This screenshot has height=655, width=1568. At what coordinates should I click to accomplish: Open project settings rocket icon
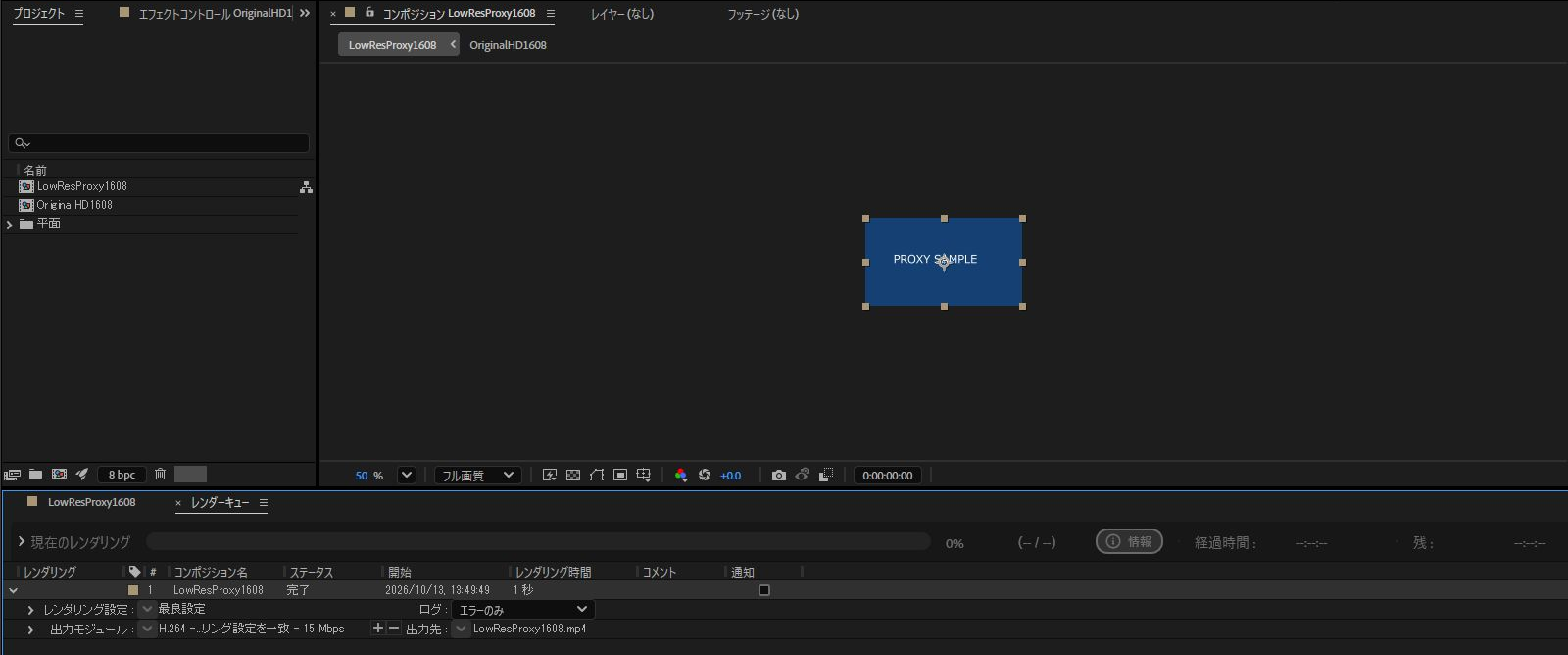[82, 475]
